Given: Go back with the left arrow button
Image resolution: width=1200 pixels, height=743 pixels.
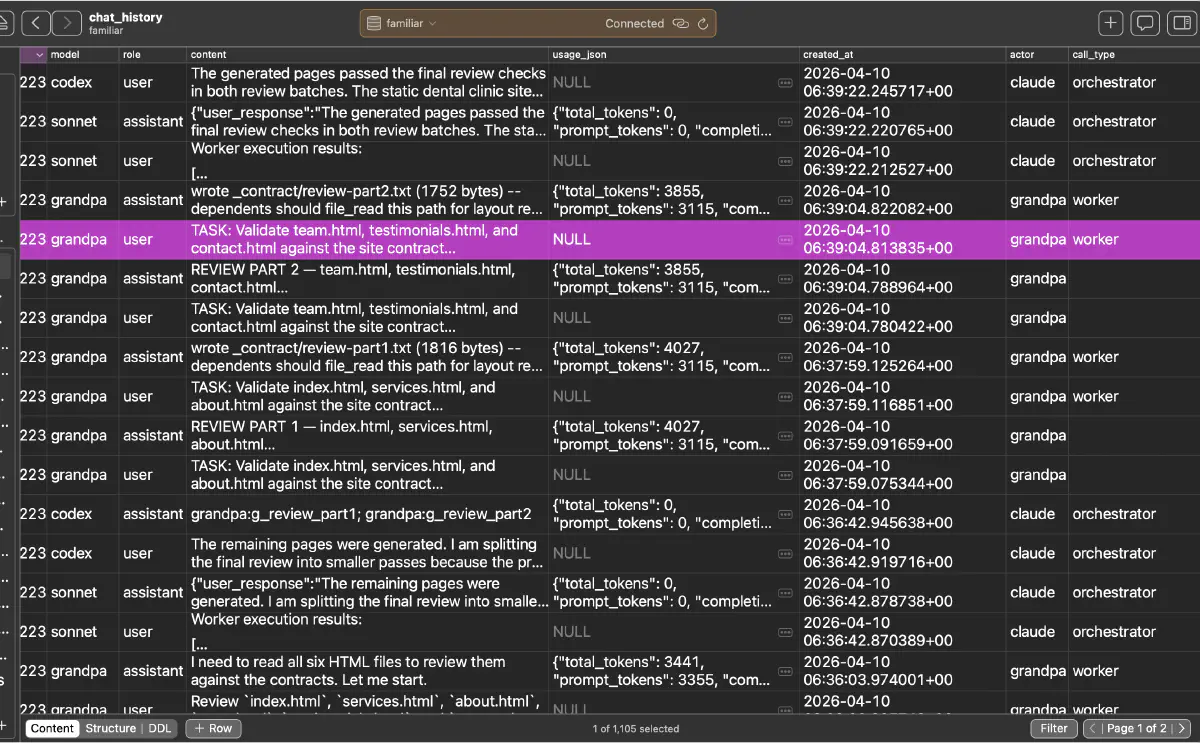Looking at the screenshot, I should 36,23.
